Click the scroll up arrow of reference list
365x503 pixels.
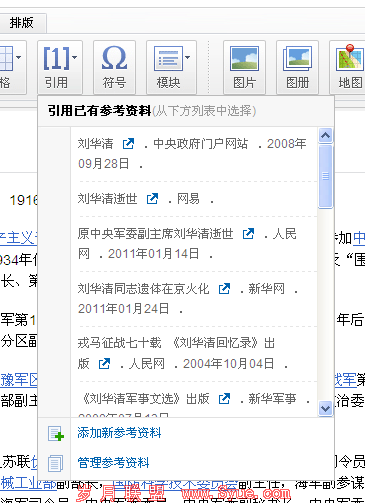pyautogui.click(x=325, y=135)
